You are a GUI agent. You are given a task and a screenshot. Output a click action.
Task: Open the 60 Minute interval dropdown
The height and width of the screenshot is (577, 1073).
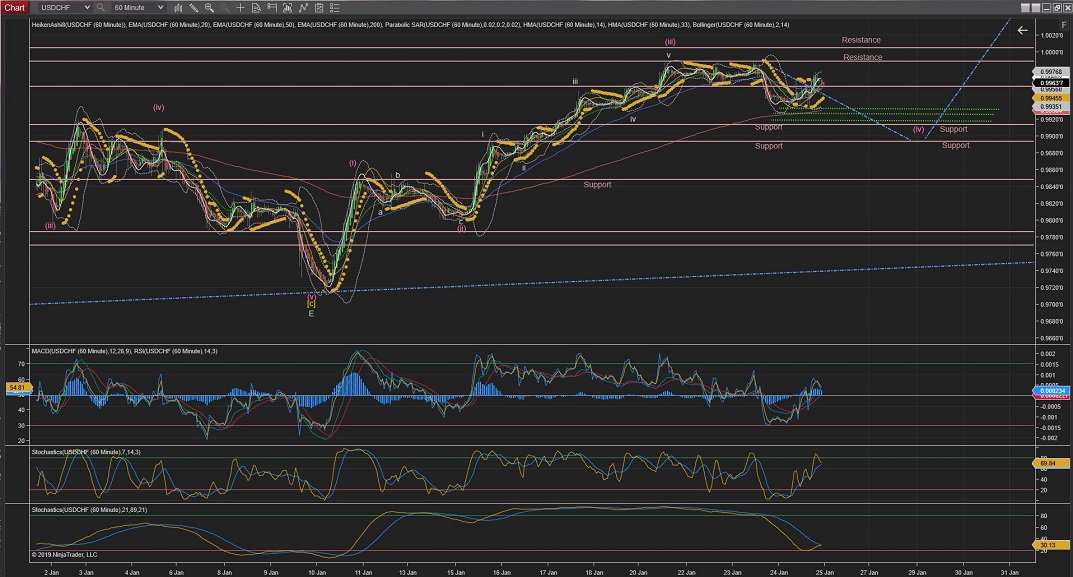138,8
